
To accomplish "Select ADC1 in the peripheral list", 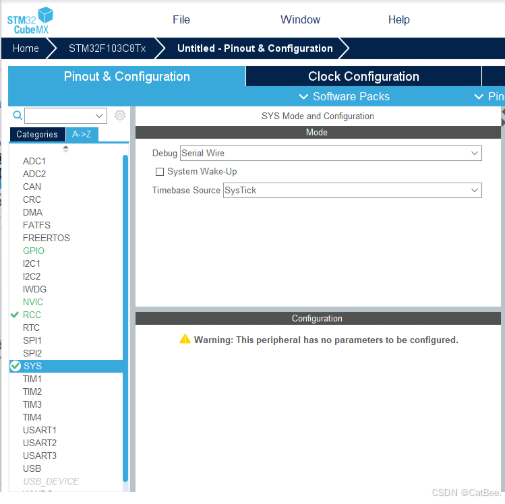I will pyautogui.click(x=34, y=161).
